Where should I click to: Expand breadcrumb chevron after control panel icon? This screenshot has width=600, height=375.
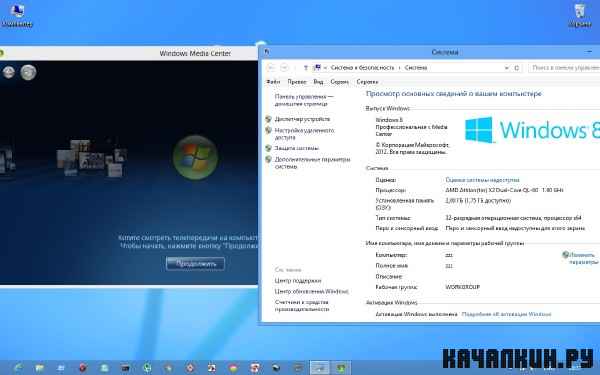coord(325,68)
